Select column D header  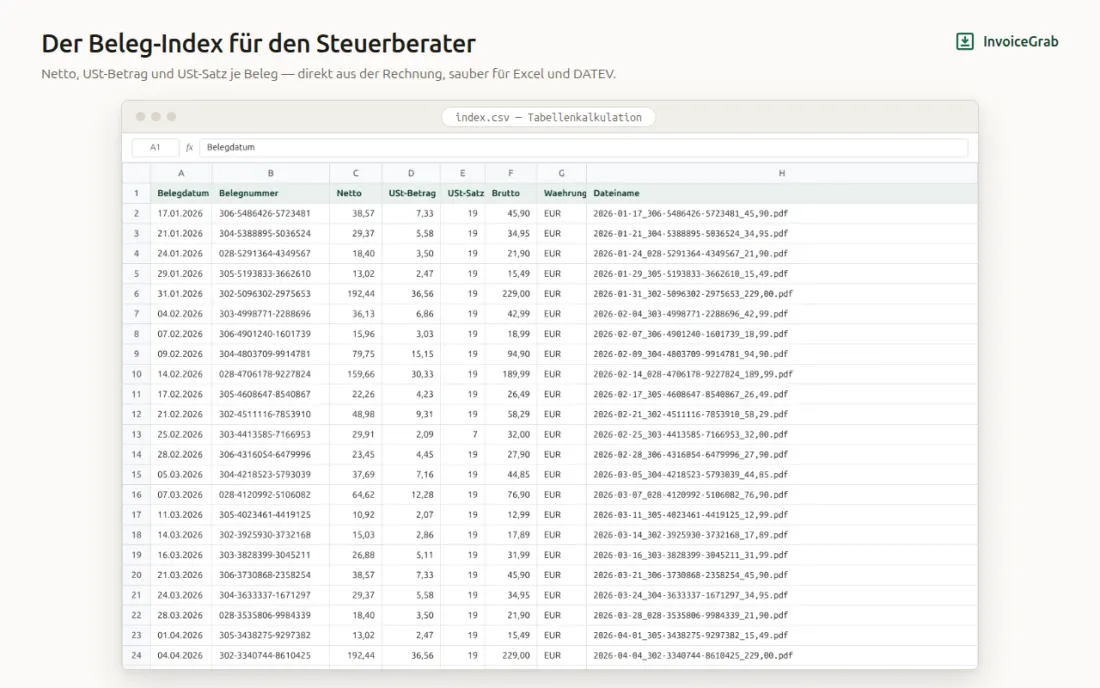pyautogui.click(x=411, y=173)
